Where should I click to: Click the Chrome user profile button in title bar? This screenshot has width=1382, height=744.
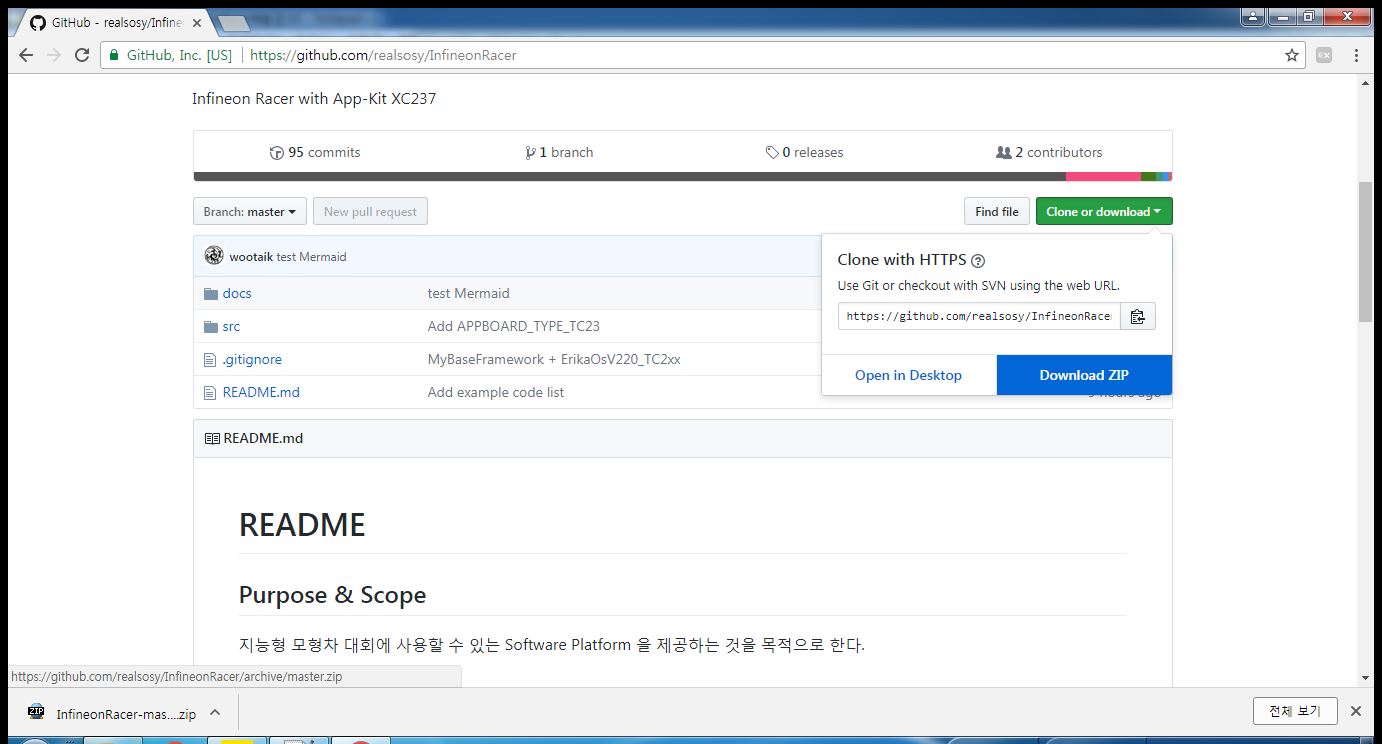(x=1253, y=16)
